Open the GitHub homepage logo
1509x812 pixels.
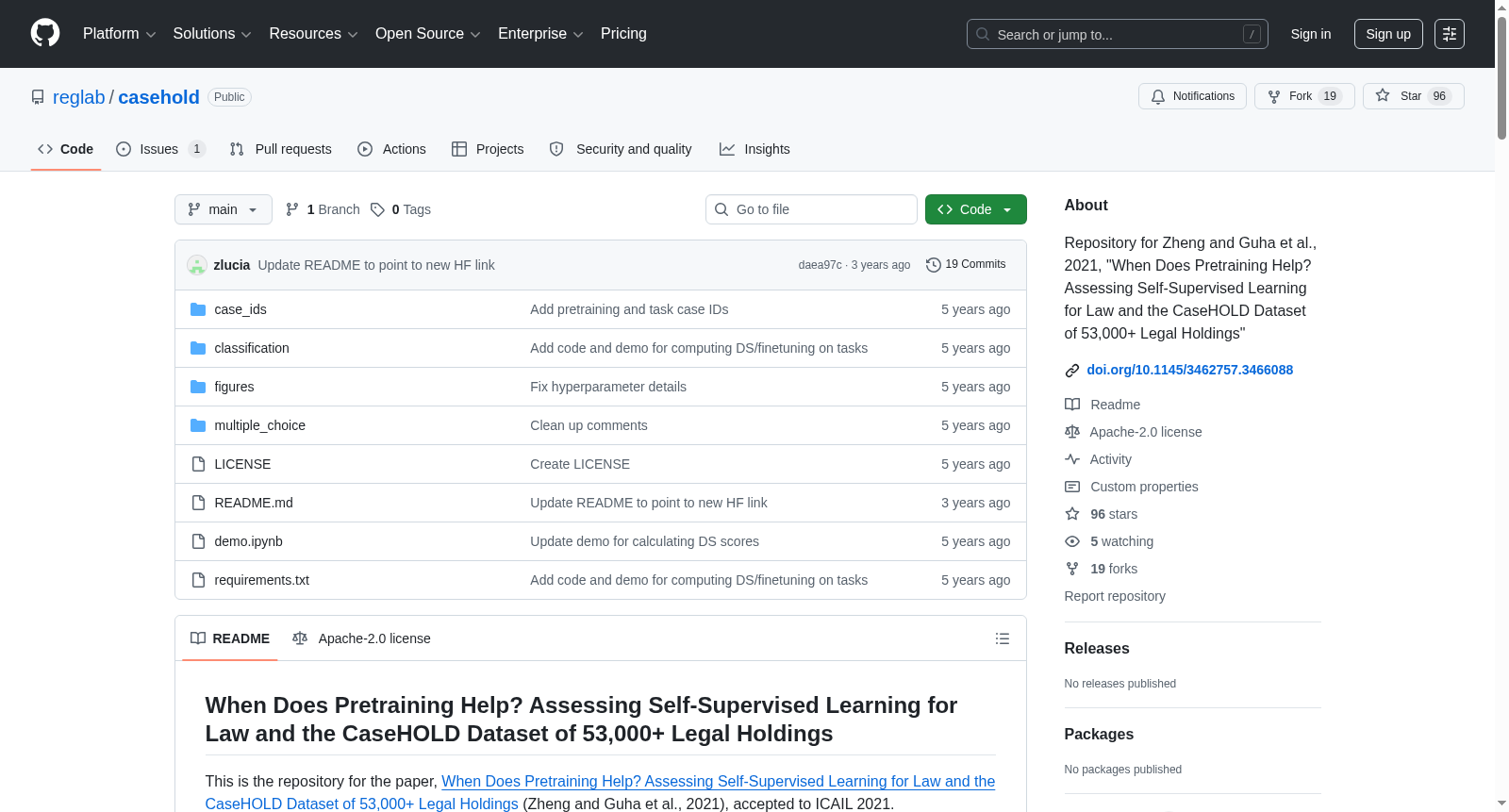(45, 34)
